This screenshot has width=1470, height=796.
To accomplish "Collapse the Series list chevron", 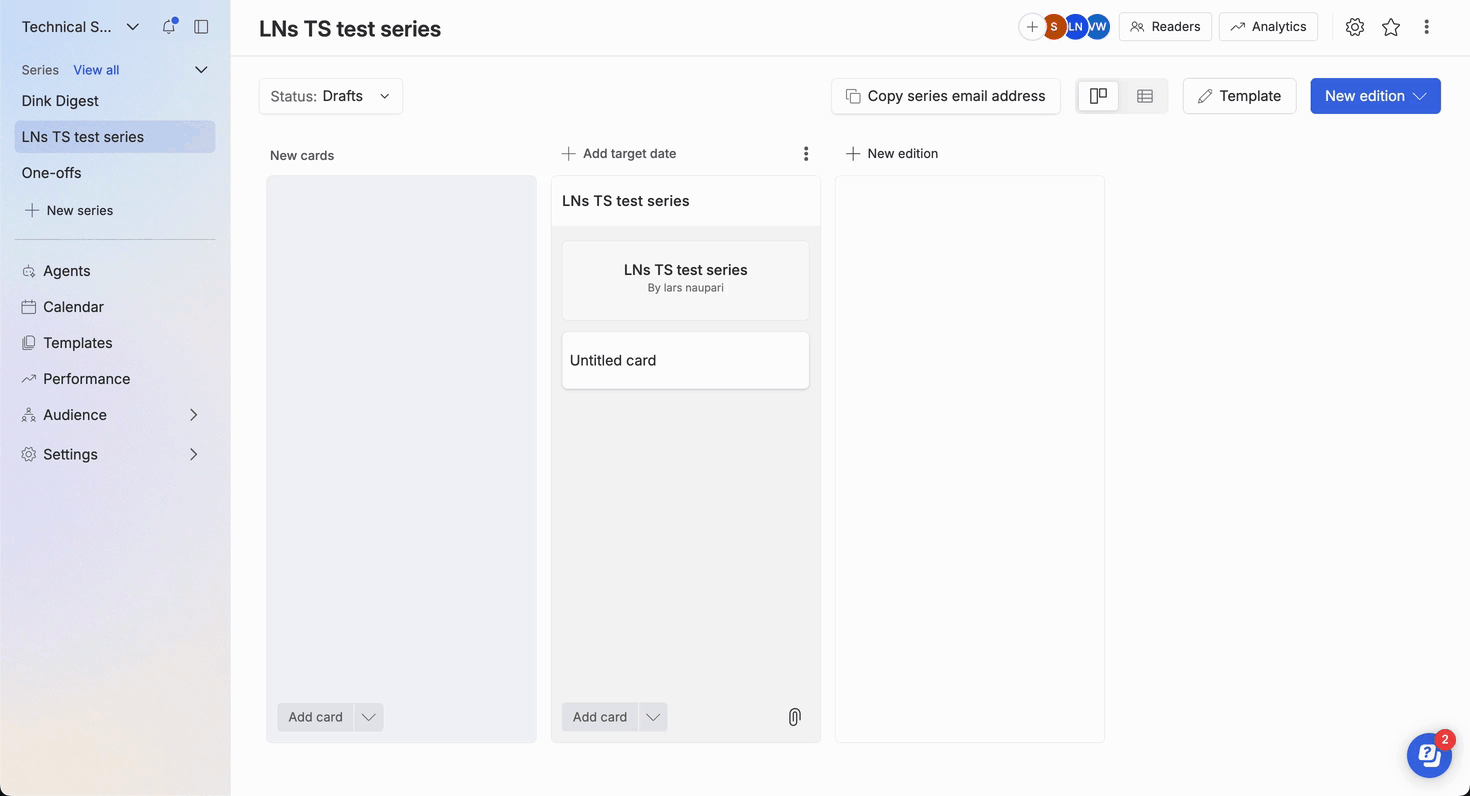I will coord(201,70).
